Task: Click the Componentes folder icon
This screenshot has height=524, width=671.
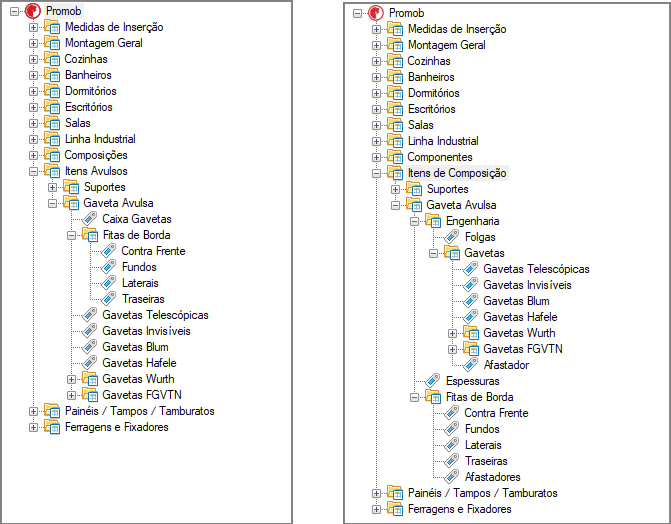Action: click(395, 157)
